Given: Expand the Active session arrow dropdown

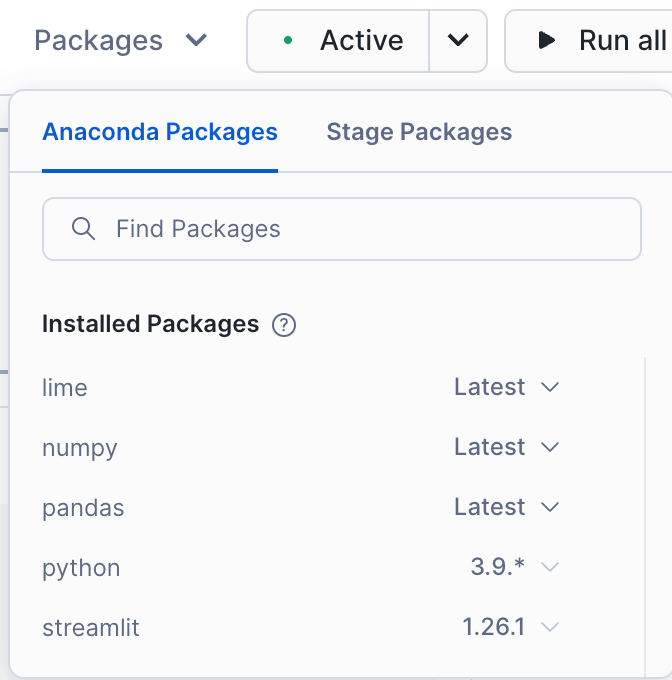Looking at the screenshot, I should (x=458, y=41).
